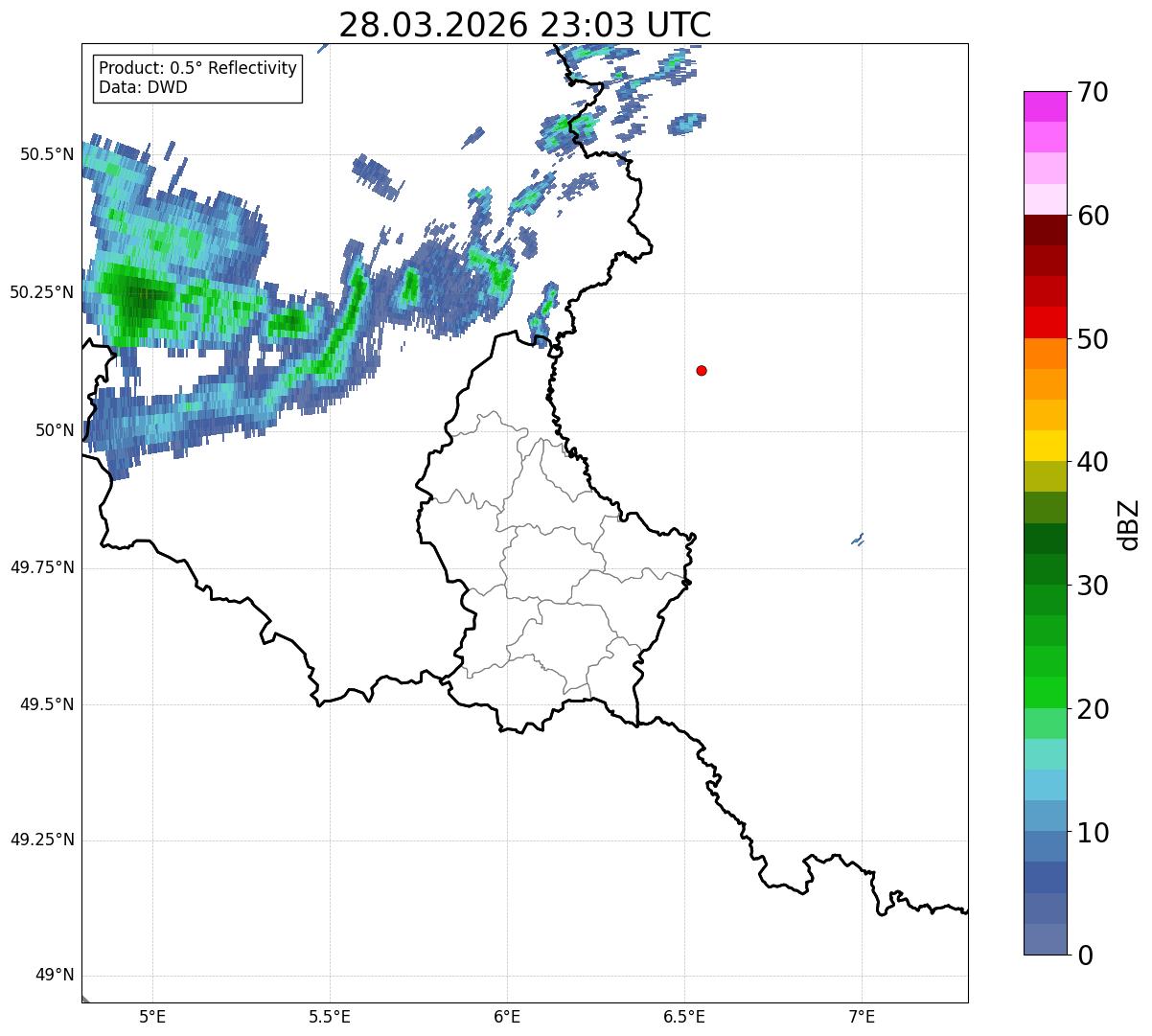Click the bright green swatch at 20 dBZ
The height and width of the screenshot is (1036, 1152).
click(1046, 693)
